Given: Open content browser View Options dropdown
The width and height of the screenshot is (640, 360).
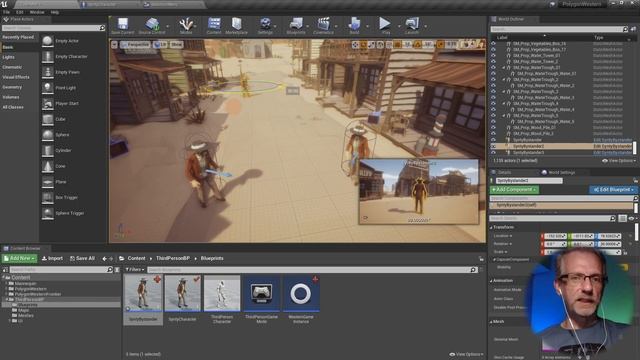Looking at the screenshot, I should click(466, 354).
